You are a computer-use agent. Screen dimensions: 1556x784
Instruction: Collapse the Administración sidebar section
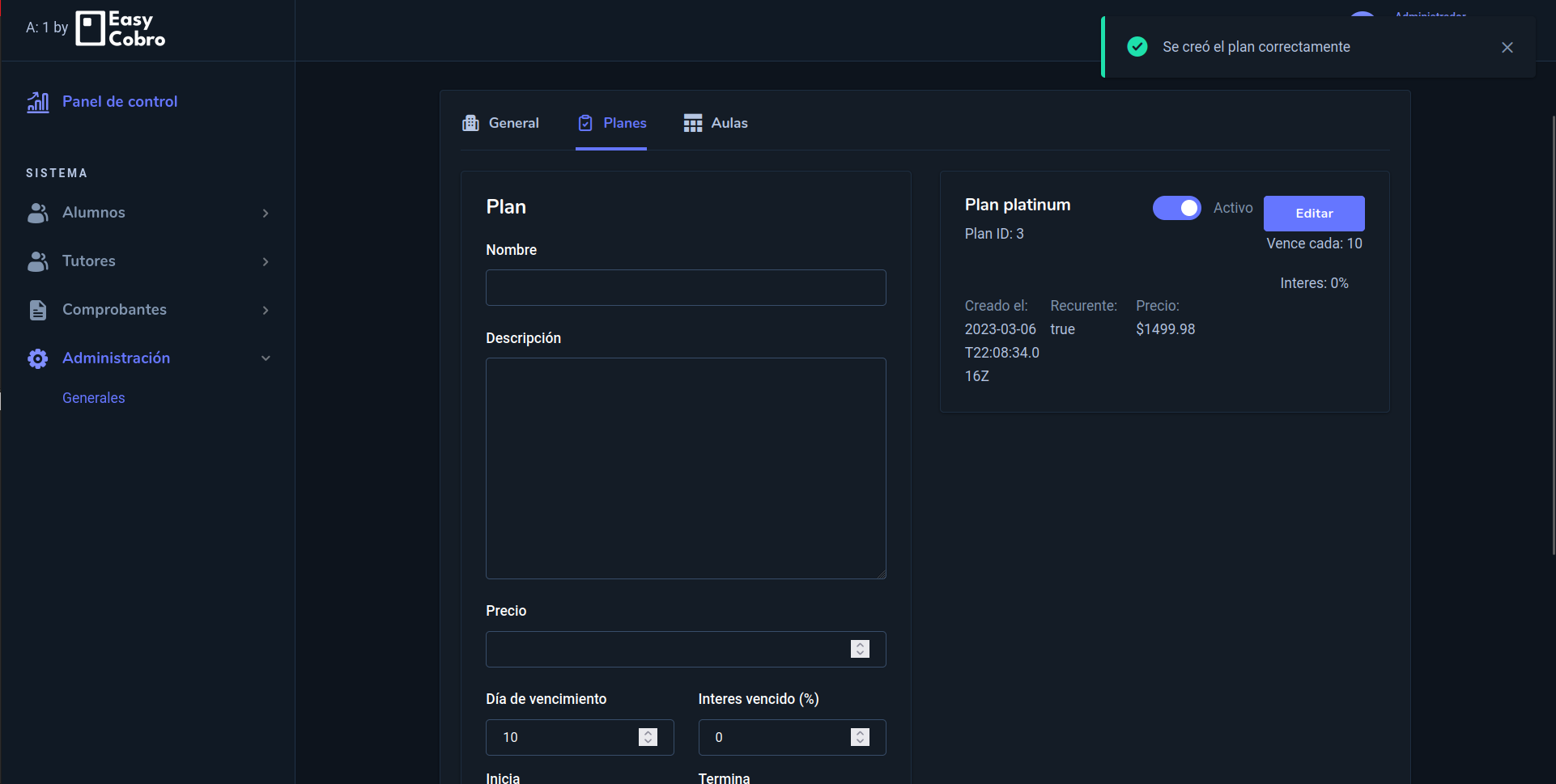pos(266,358)
